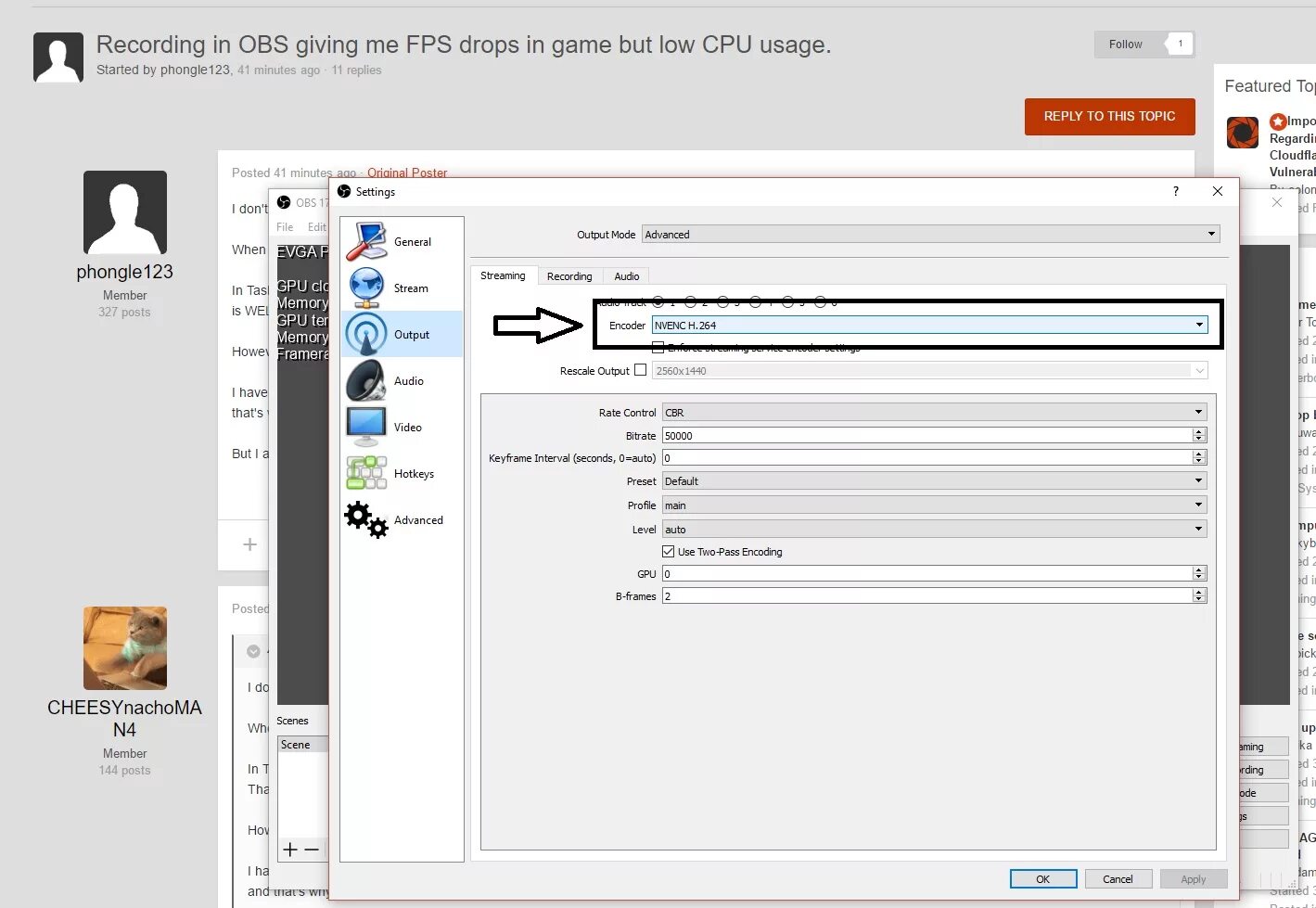Open the Rate Control CBR dropdown
The image size is (1316, 908).
point(934,413)
